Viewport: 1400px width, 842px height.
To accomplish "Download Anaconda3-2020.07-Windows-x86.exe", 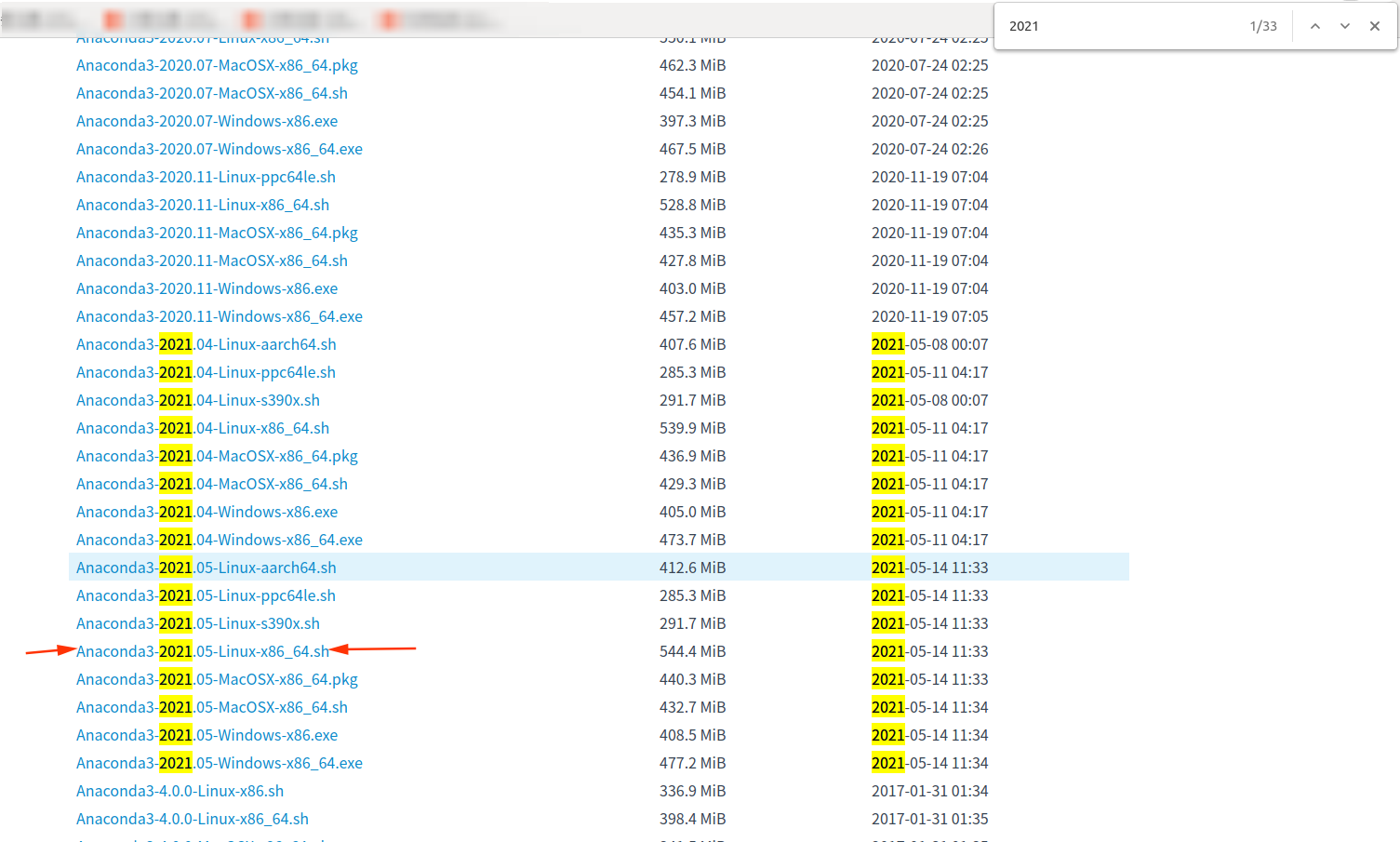I will [207, 121].
